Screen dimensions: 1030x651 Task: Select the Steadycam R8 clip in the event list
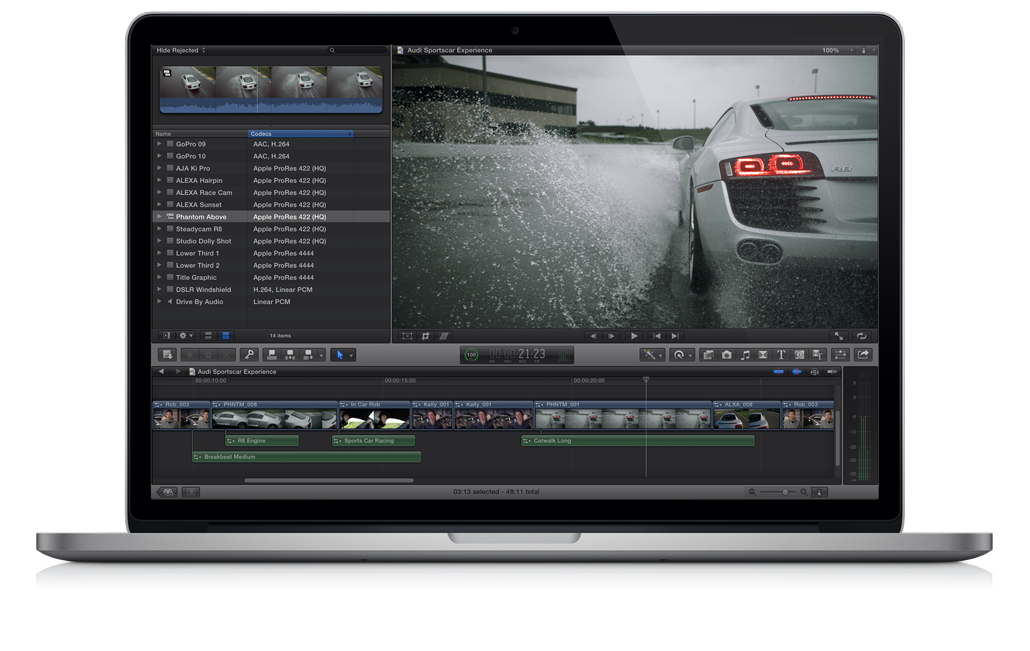tap(200, 228)
